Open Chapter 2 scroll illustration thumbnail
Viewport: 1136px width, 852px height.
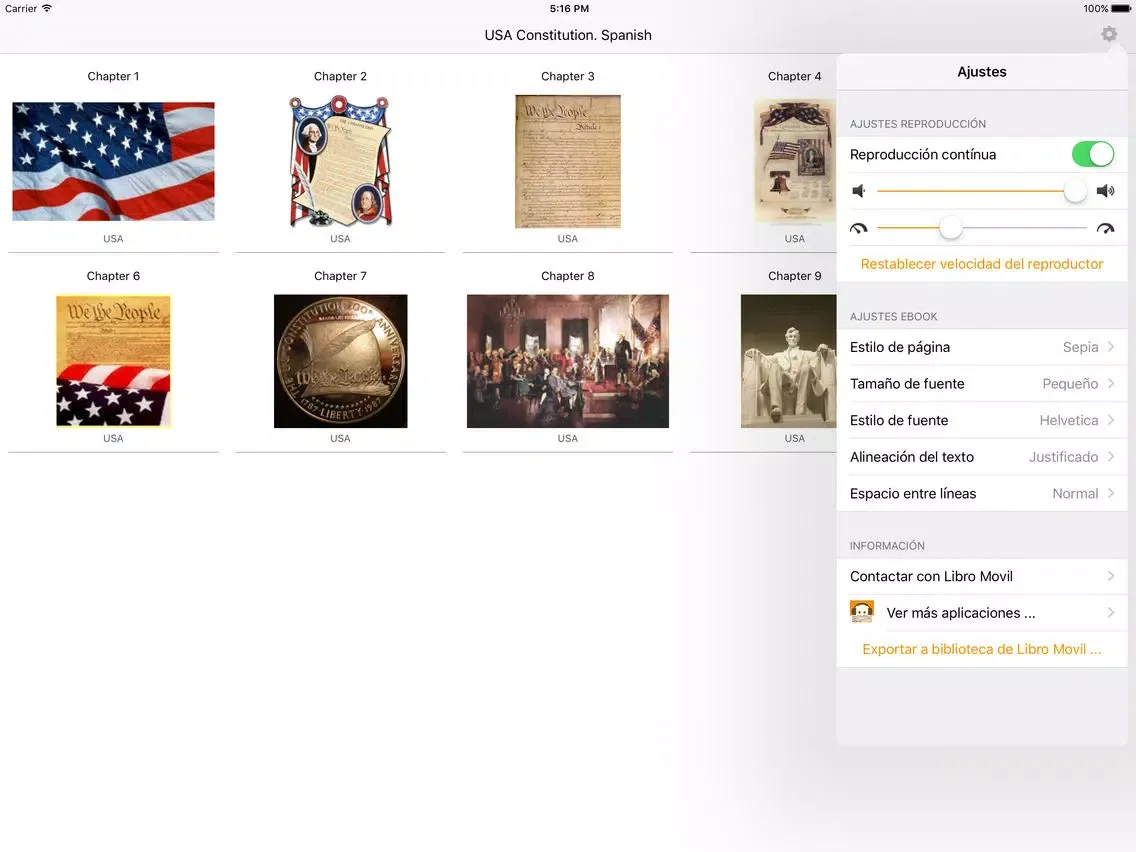[x=340, y=162]
